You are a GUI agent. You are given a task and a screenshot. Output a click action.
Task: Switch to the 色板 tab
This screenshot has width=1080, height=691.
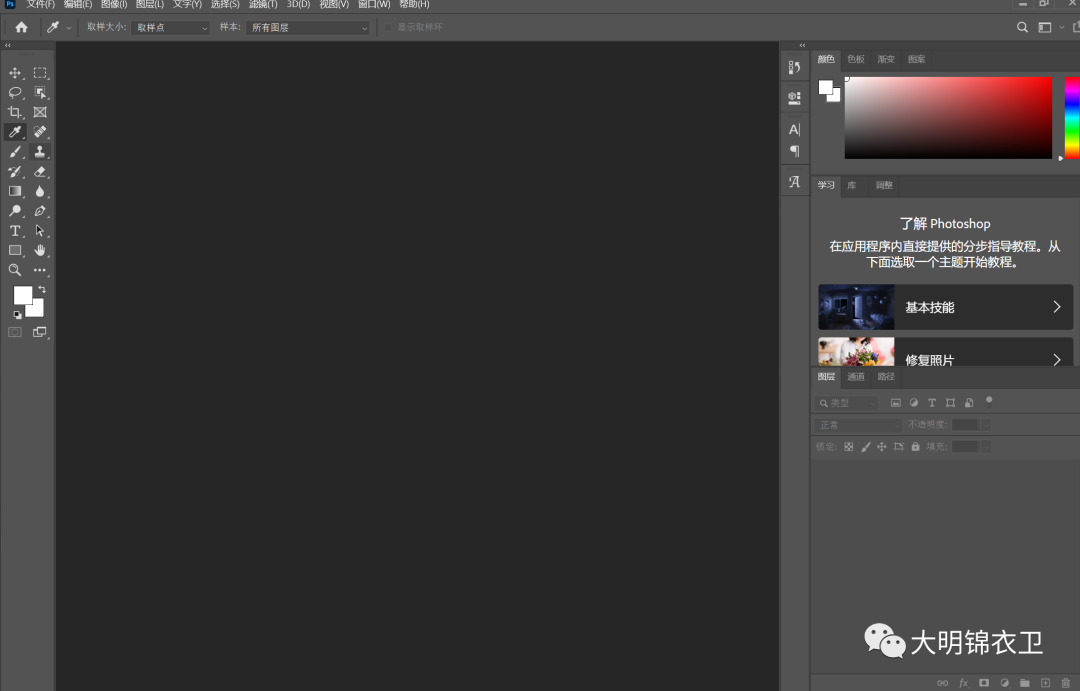click(x=855, y=59)
